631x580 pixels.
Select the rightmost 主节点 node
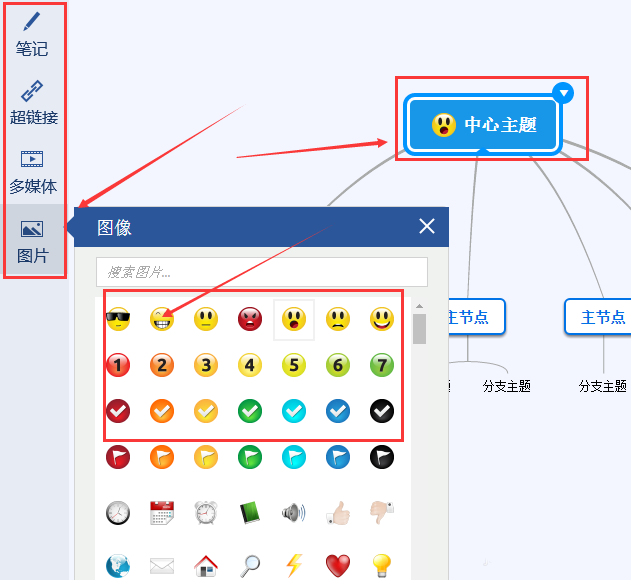[x=598, y=317]
